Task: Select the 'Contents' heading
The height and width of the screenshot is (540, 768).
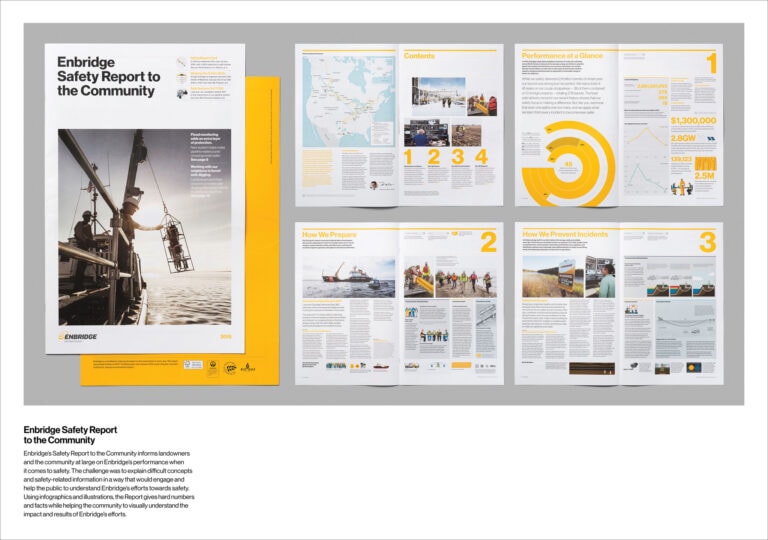Action: (x=419, y=56)
